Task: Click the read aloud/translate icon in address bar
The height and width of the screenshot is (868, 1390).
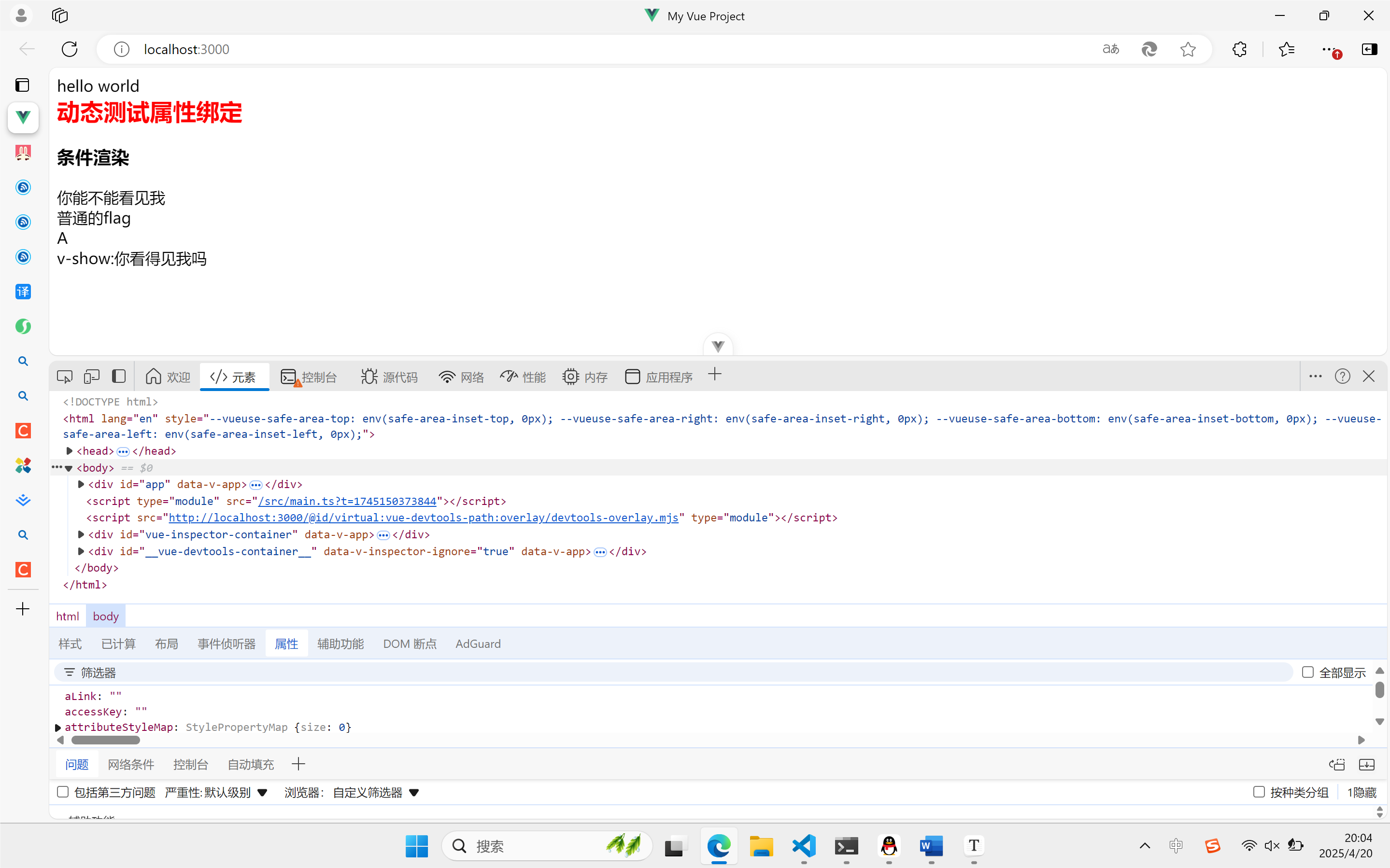Action: (1110, 49)
